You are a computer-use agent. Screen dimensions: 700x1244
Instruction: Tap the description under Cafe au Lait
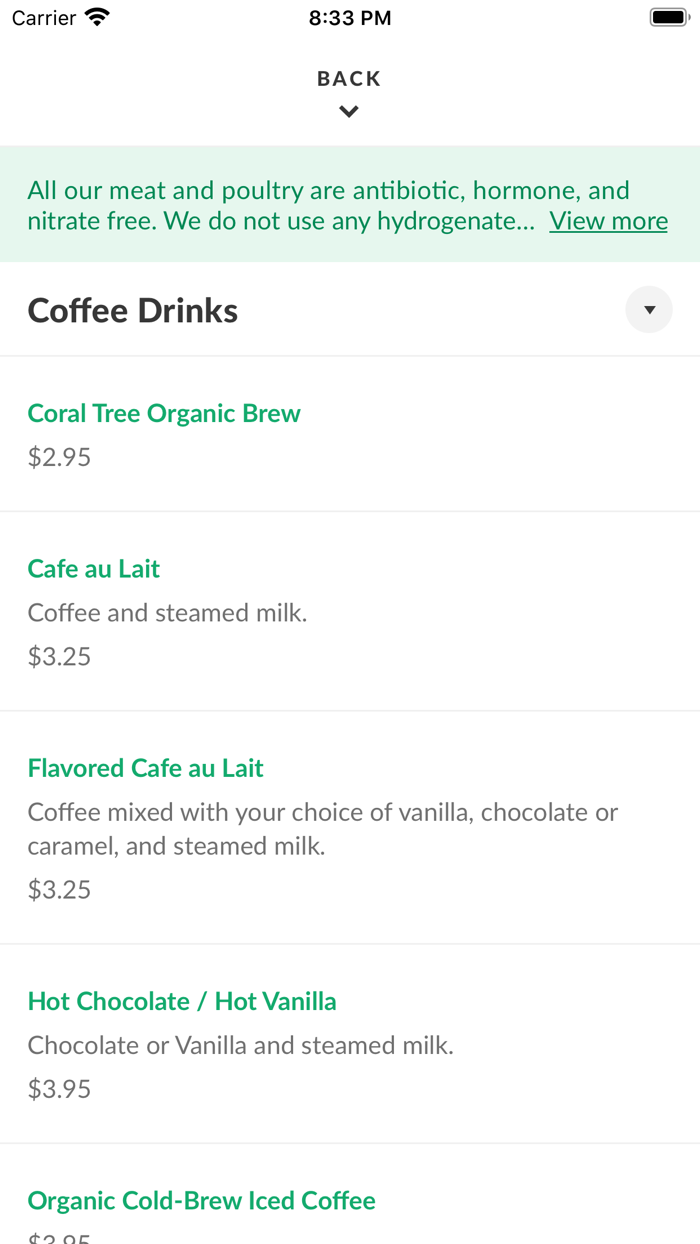(167, 612)
